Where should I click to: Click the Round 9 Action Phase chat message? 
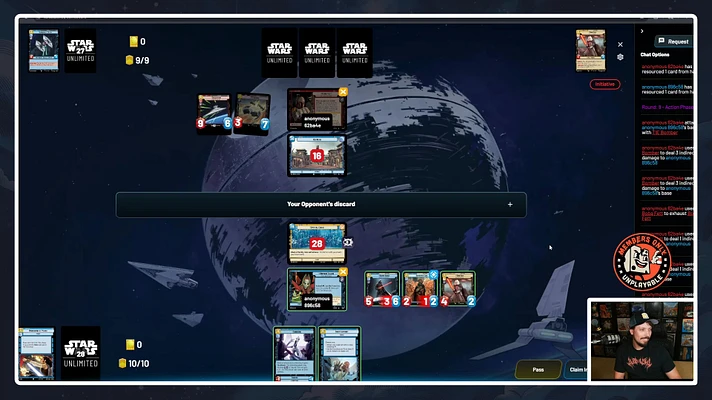[667, 107]
